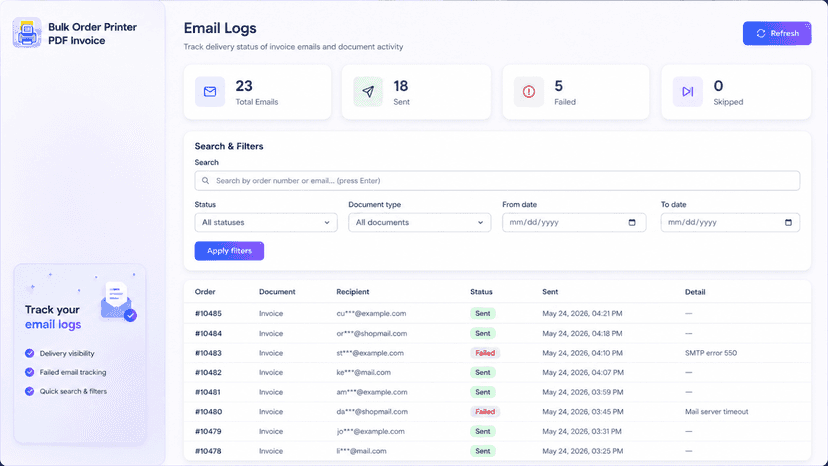828x466 pixels.
Task: Click the 18 Sent count
Action: pyautogui.click(x=401, y=86)
